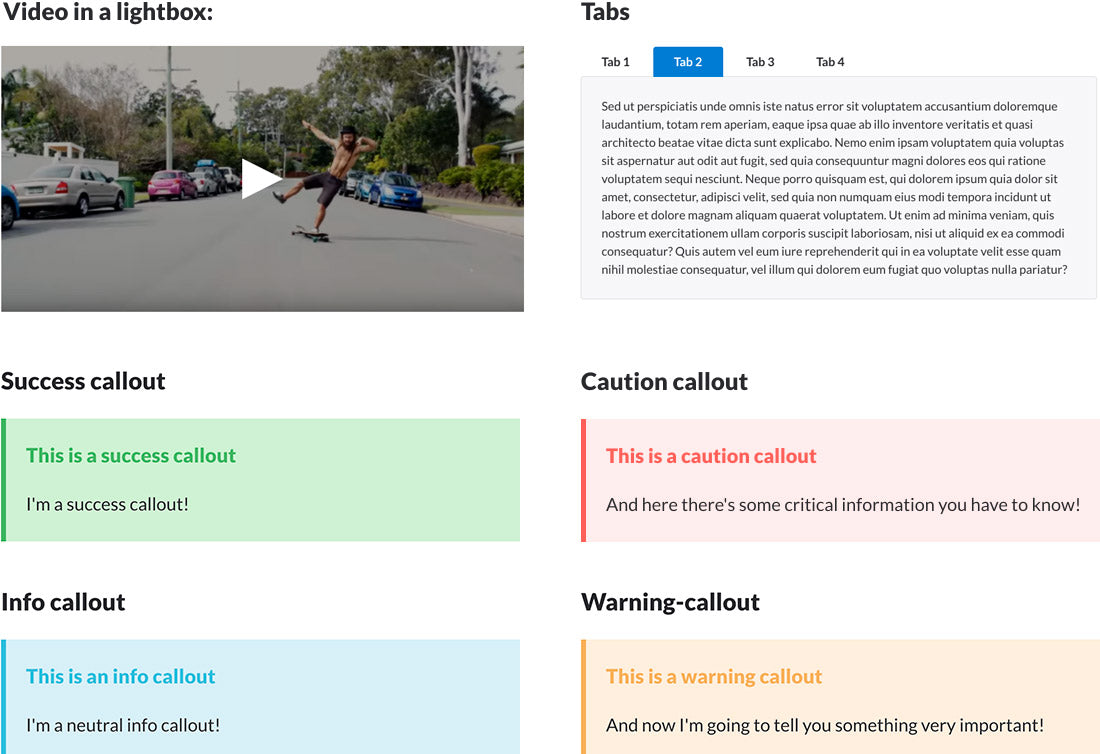Click the 'I'm a neutral info callout!' text

(x=123, y=725)
